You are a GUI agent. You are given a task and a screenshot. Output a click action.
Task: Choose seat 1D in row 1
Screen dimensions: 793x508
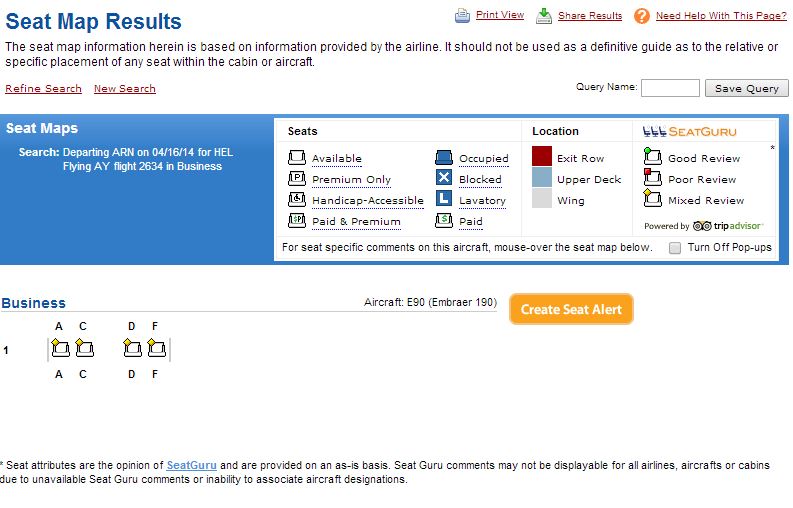pos(132,349)
